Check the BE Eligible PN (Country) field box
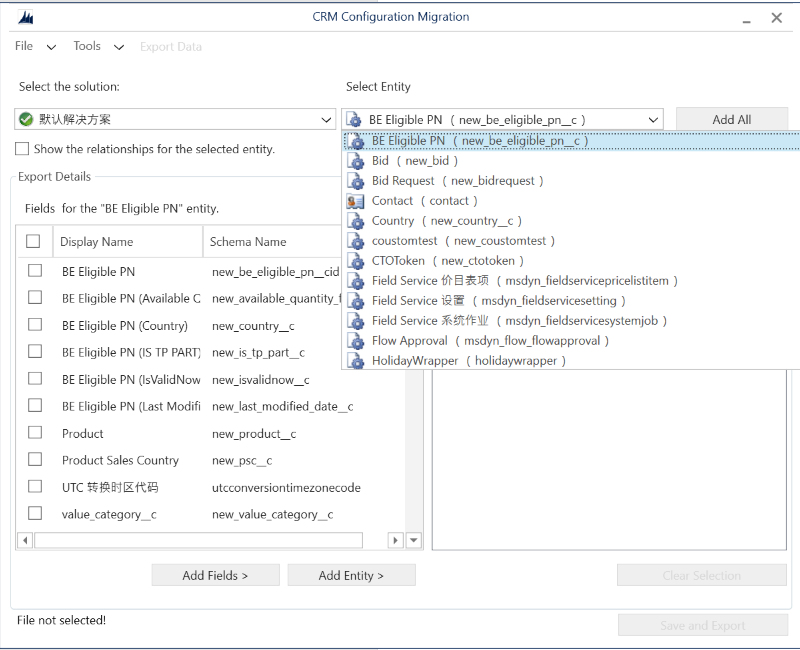Viewport: 800px width, 650px height. tap(35, 324)
